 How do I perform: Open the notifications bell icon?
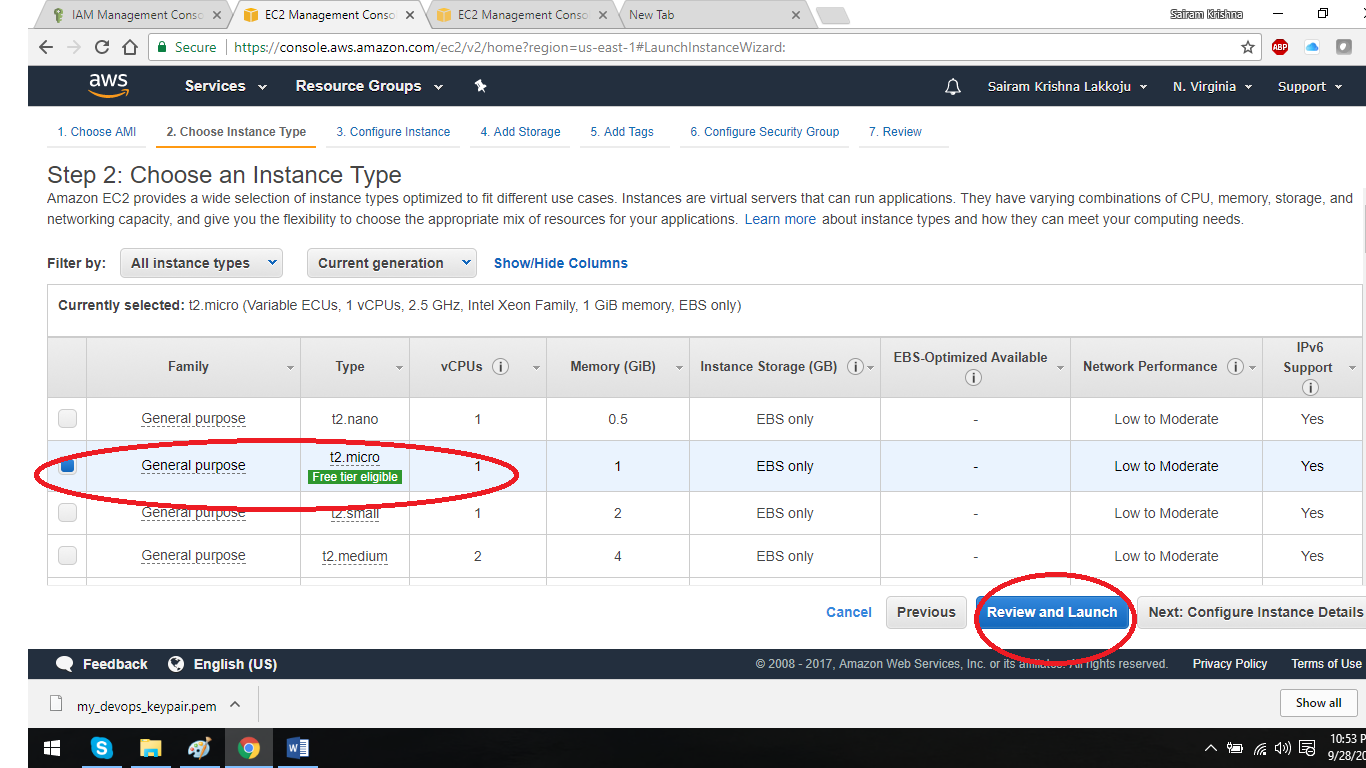953,87
